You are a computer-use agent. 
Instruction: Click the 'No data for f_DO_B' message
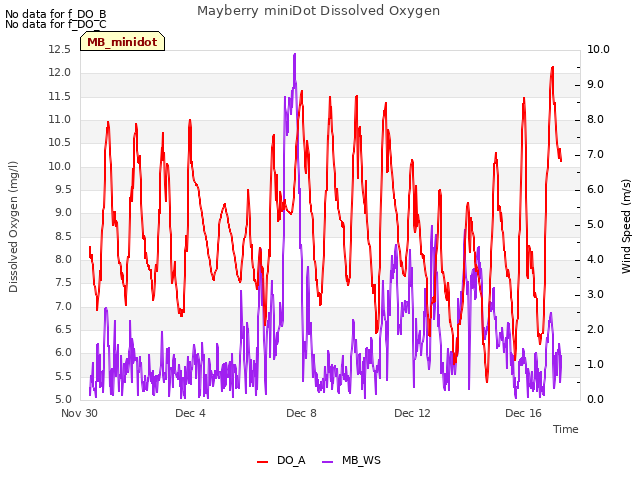[56, 14]
